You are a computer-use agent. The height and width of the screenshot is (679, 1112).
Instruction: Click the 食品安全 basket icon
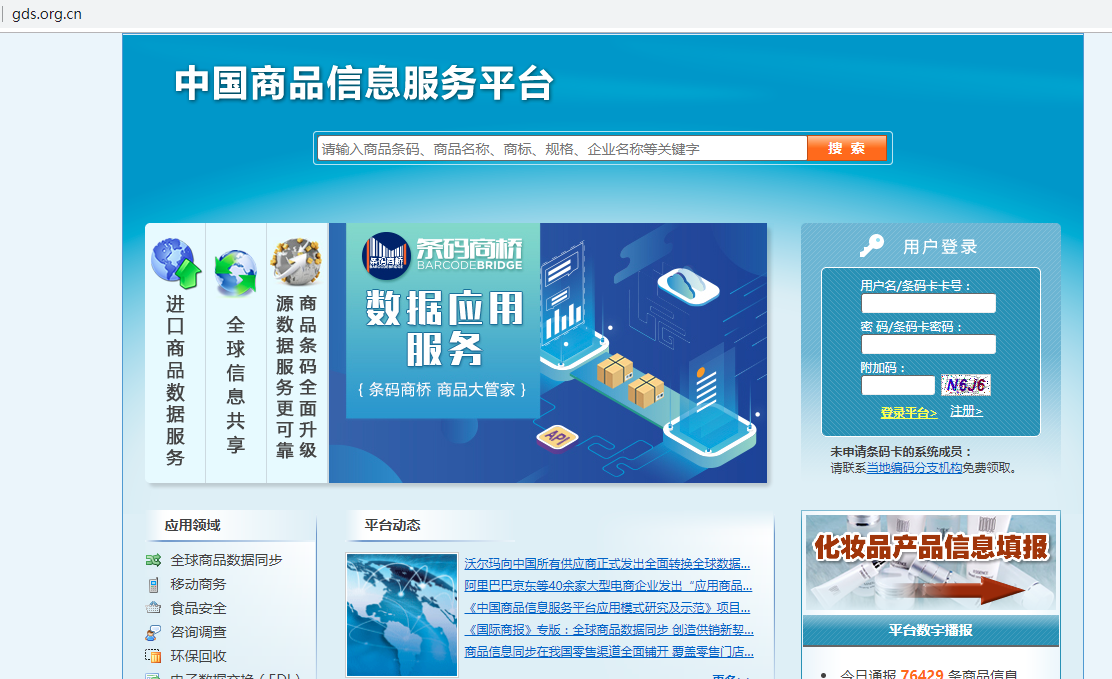(x=153, y=608)
